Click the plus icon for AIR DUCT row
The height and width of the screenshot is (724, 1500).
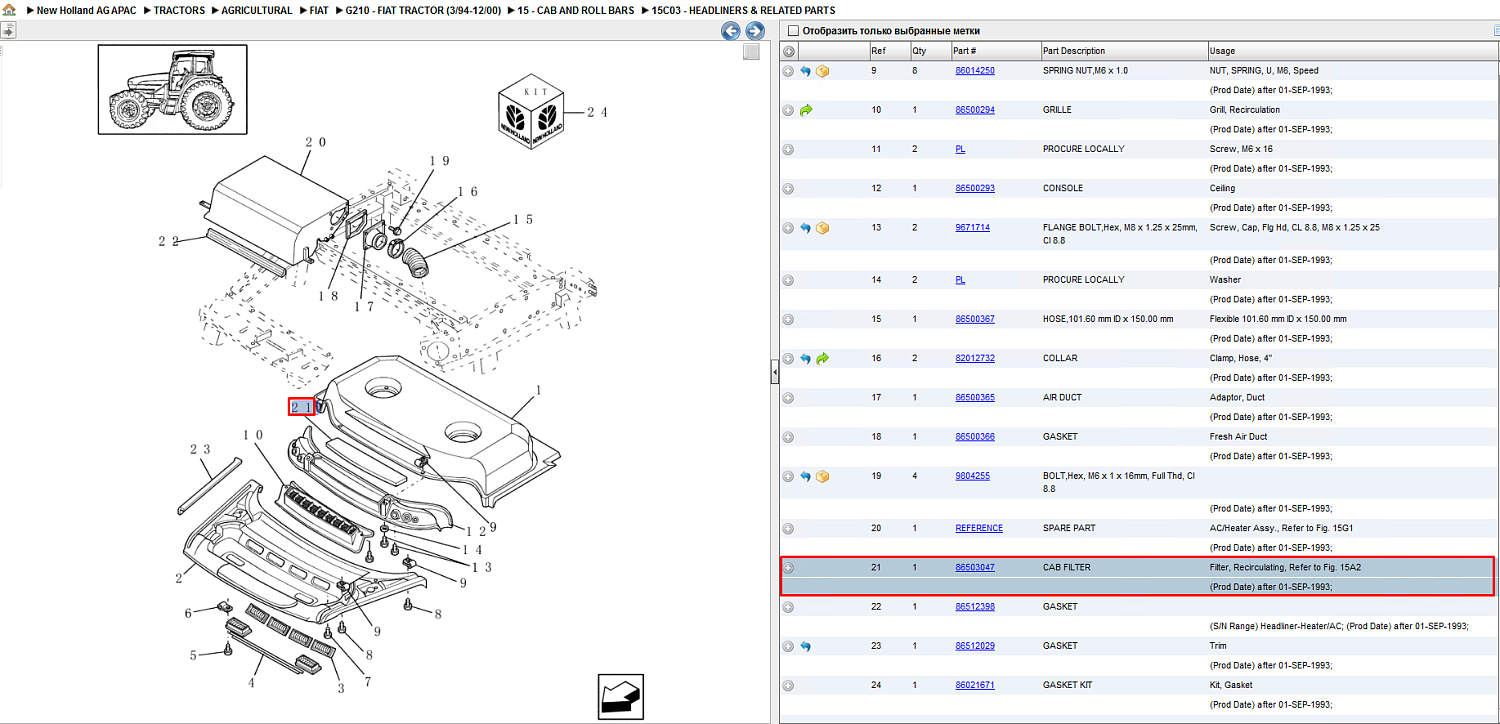788,398
